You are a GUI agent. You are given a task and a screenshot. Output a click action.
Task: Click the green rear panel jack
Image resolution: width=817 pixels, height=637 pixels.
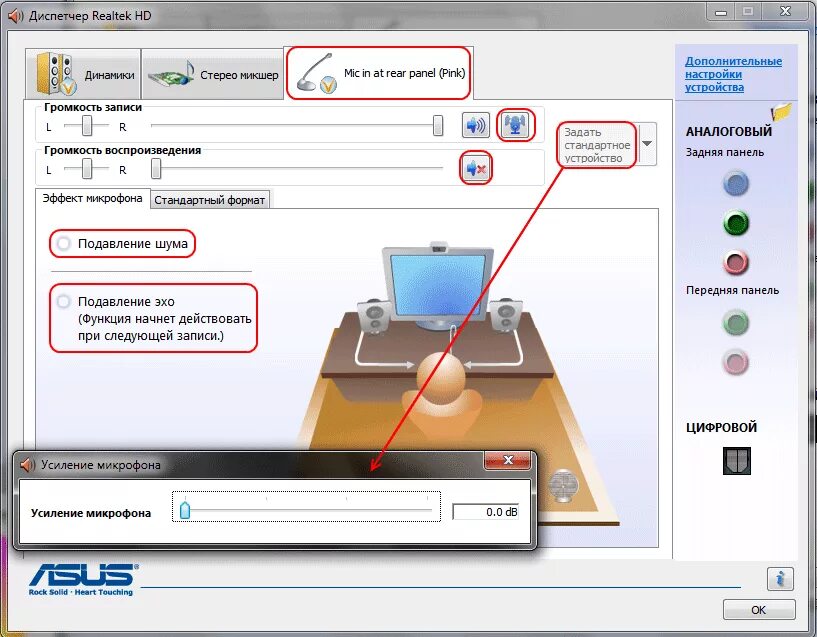736,223
